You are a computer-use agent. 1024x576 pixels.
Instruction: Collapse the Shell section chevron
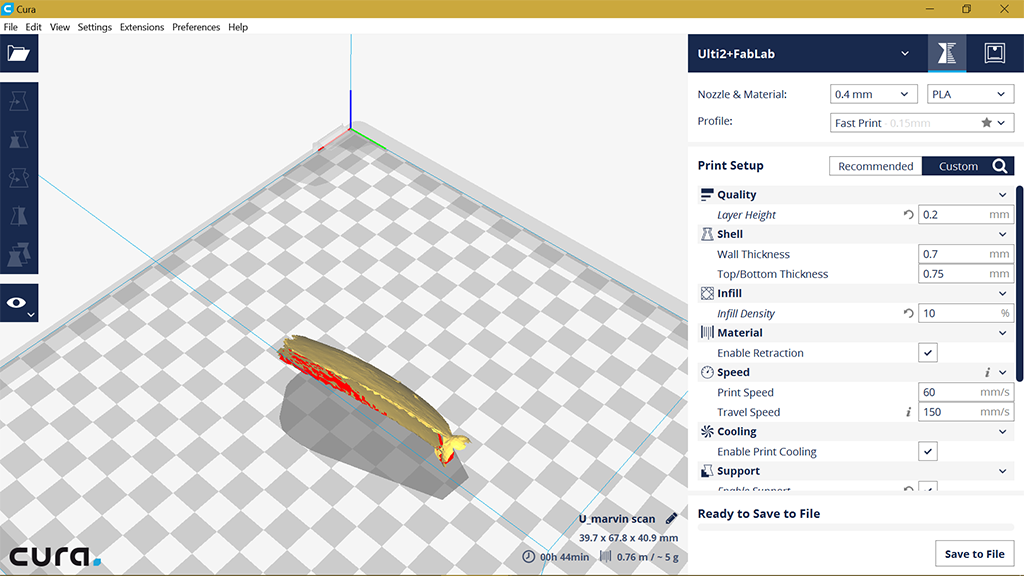(x=1002, y=234)
